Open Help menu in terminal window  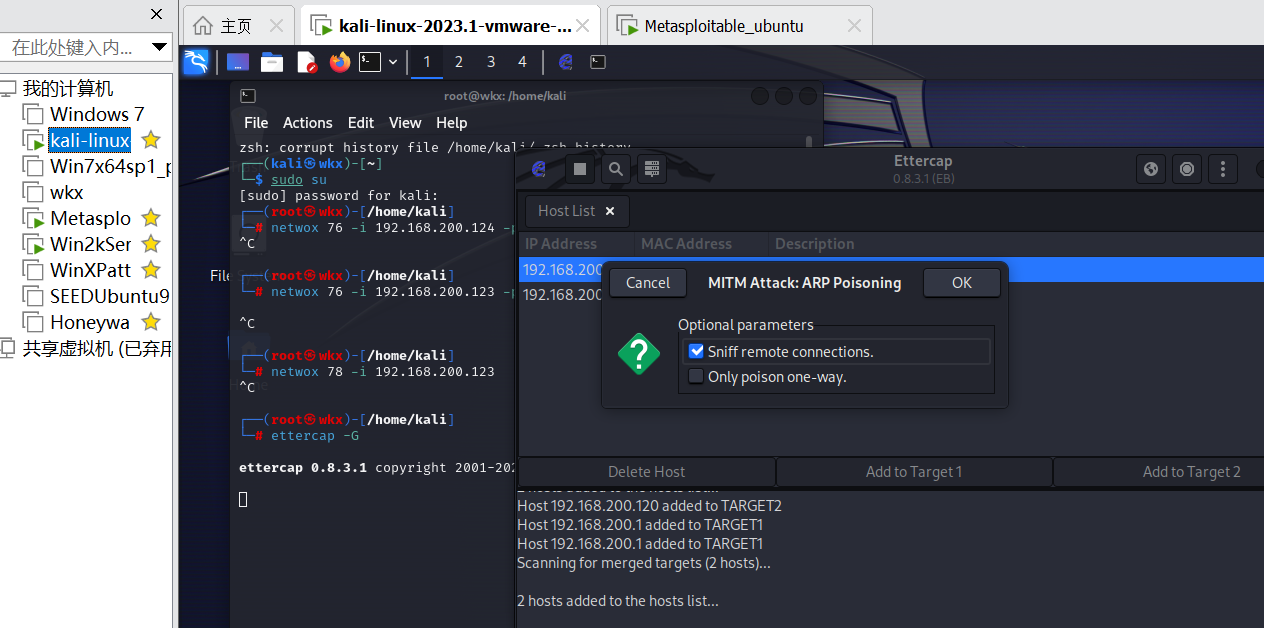pyautogui.click(x=452, y=122)
